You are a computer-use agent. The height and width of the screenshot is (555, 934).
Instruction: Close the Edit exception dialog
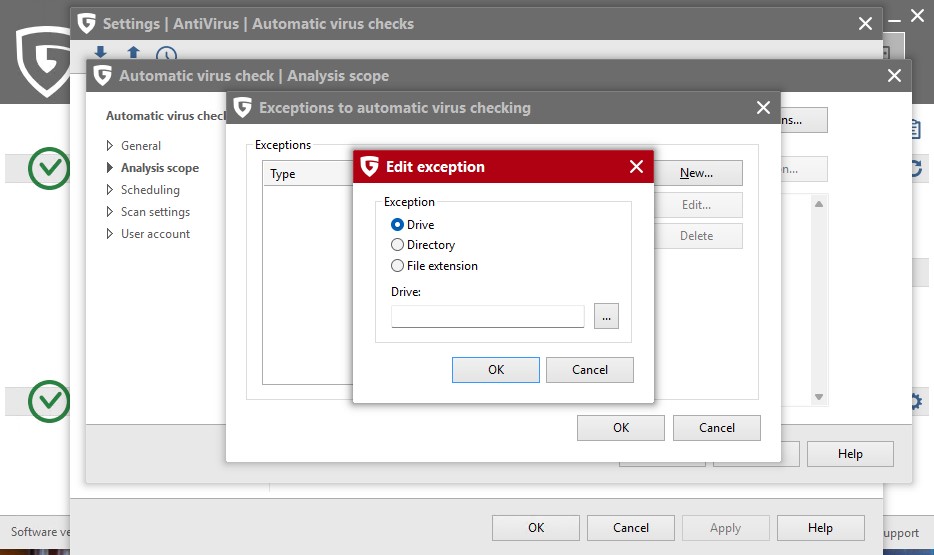pos(636,167)
